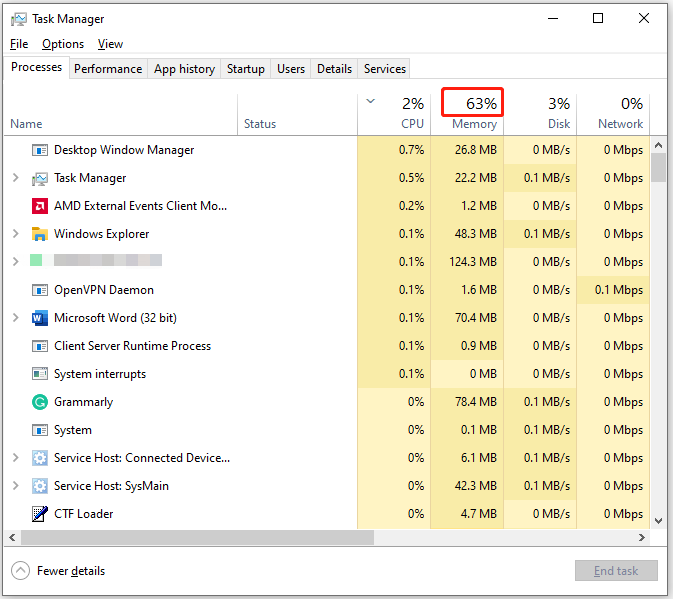Maximize the Task Manager window

pos(598,18)
